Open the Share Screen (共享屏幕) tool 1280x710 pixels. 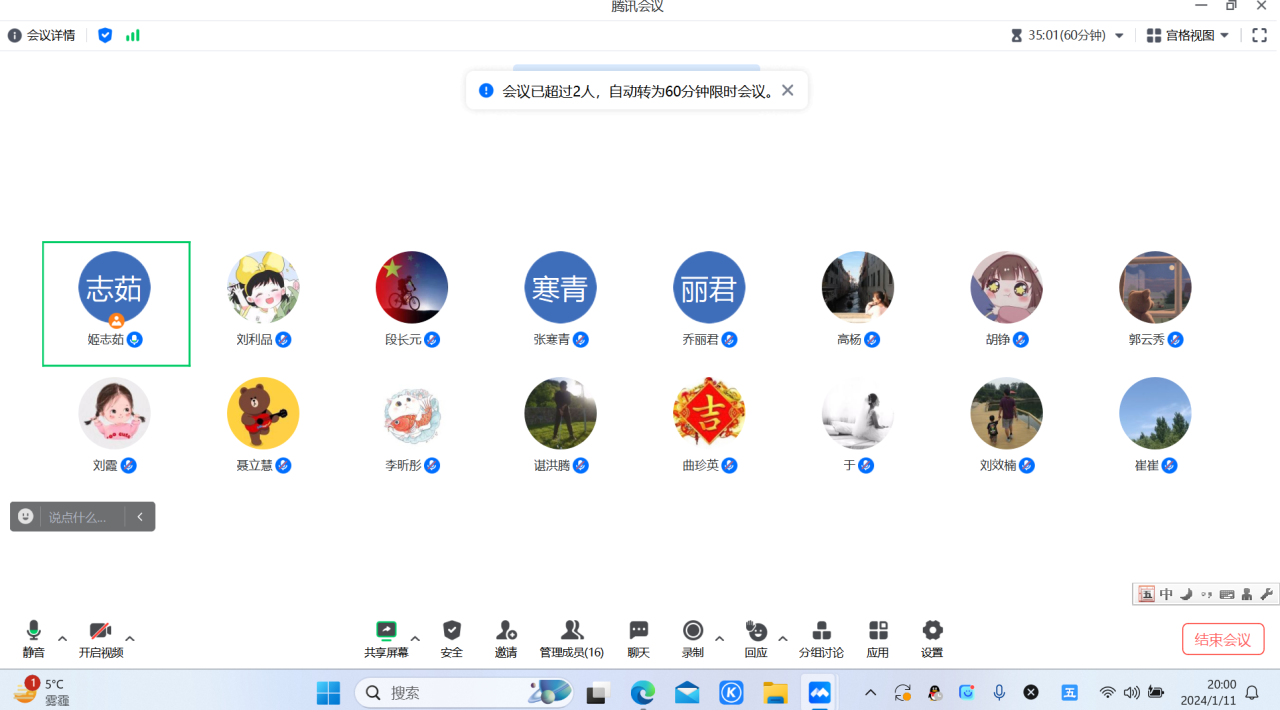pyautogui.click(x=386, y=638)
